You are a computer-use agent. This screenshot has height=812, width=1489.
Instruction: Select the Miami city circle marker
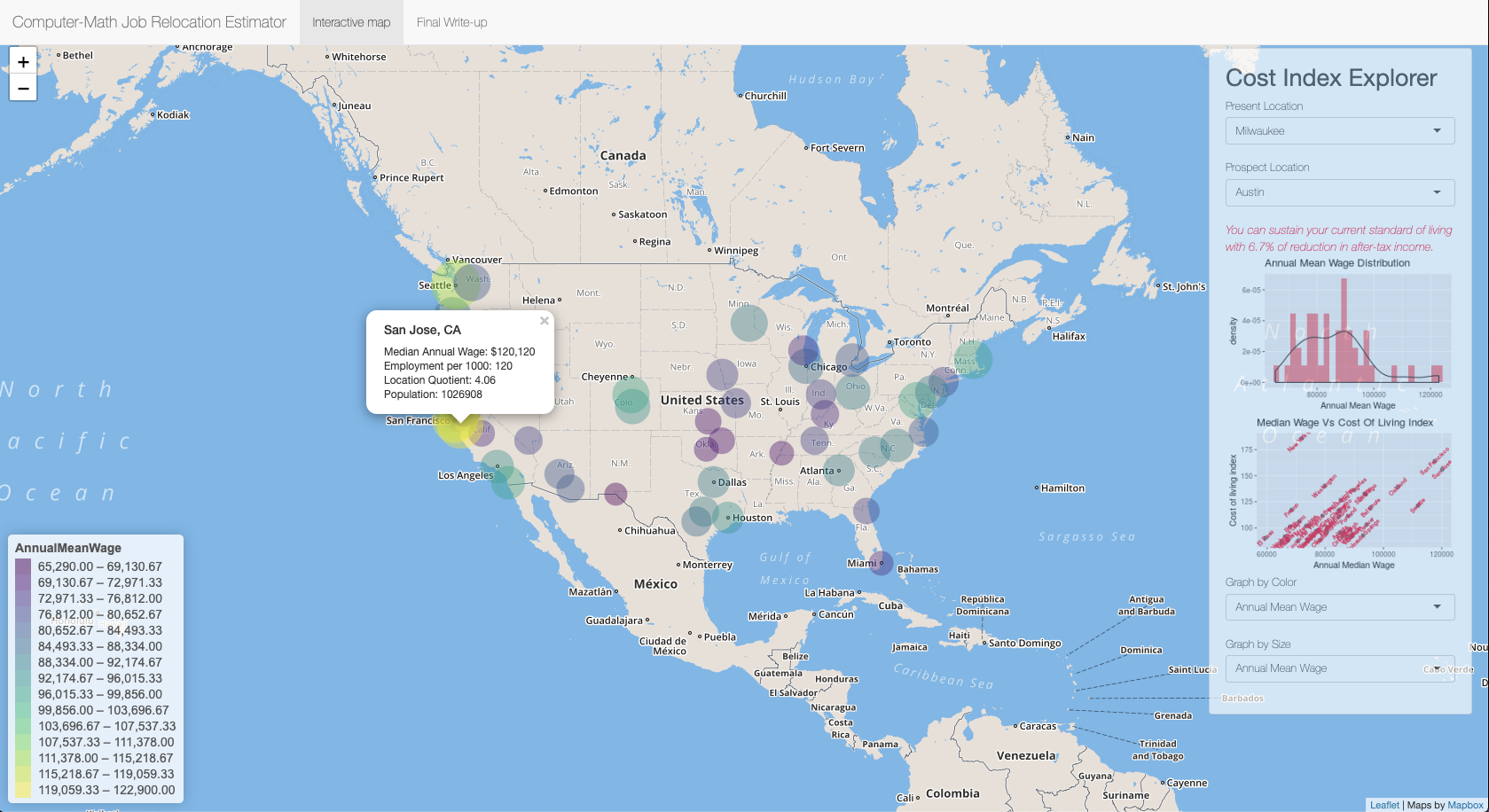(x=881, y=562)
